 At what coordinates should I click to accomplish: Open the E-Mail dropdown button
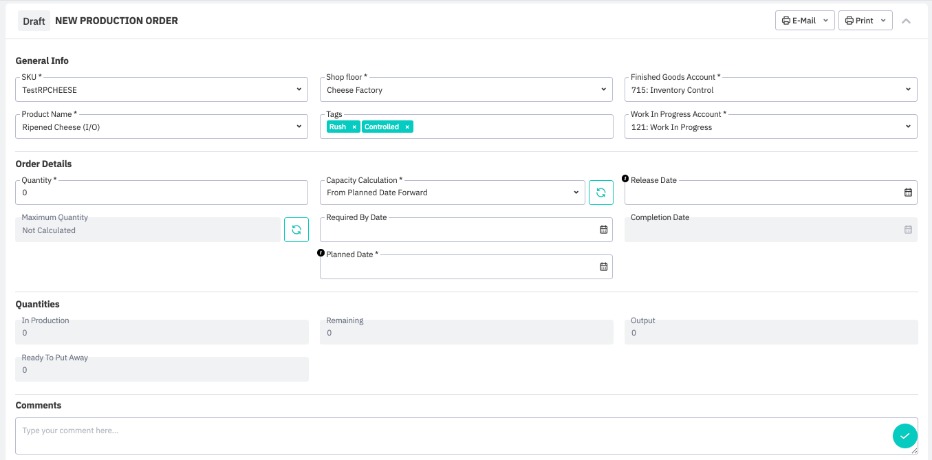click(805, 20)
